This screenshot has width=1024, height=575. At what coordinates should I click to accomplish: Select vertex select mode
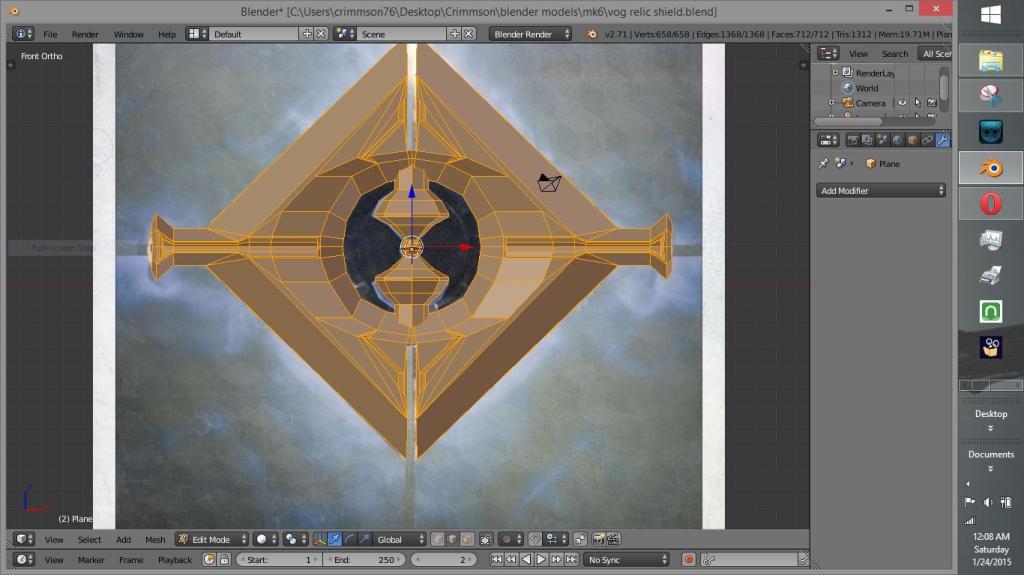click(438, 540)
